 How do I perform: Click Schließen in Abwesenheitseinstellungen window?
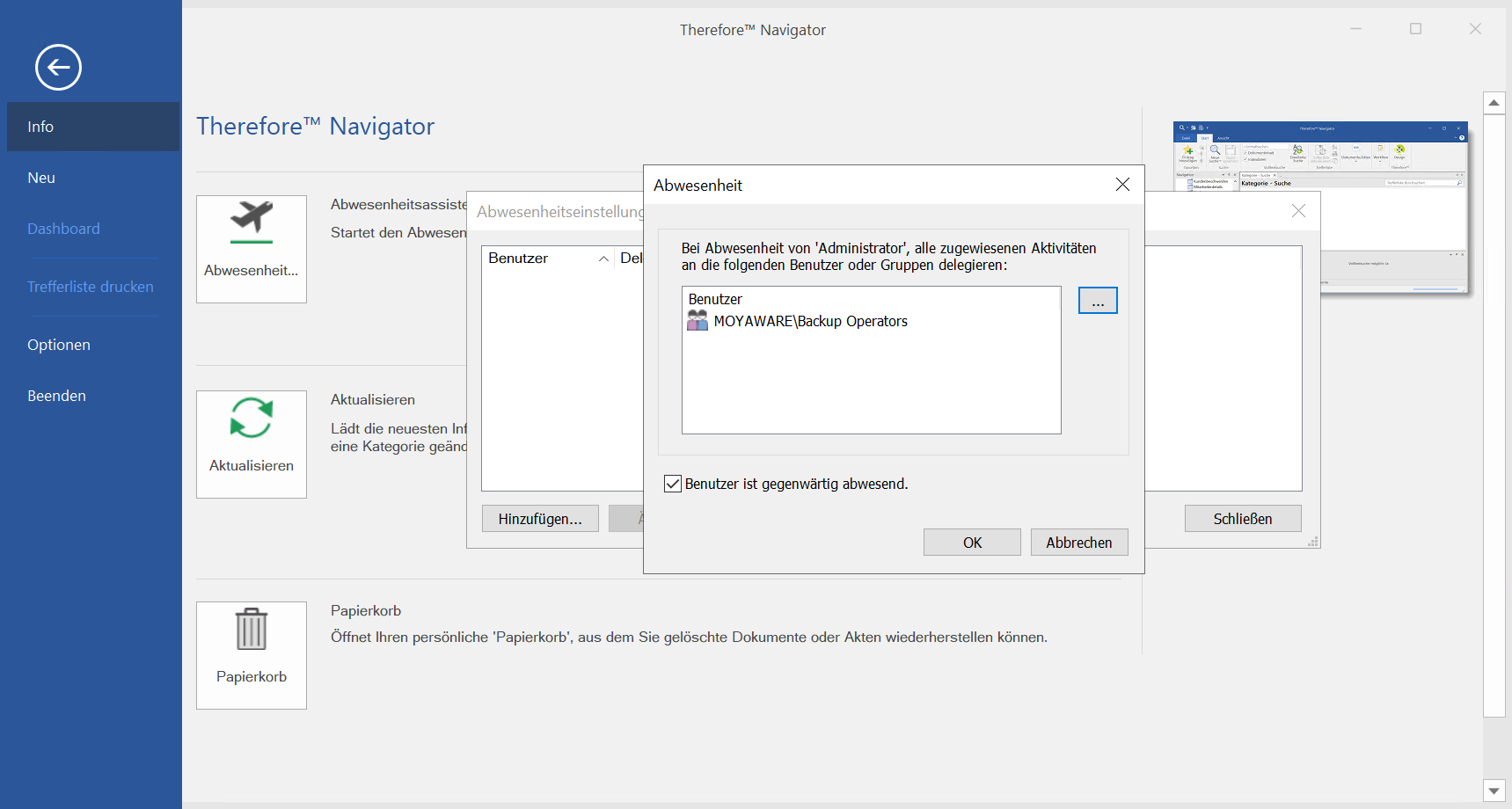click(1243, 519)
